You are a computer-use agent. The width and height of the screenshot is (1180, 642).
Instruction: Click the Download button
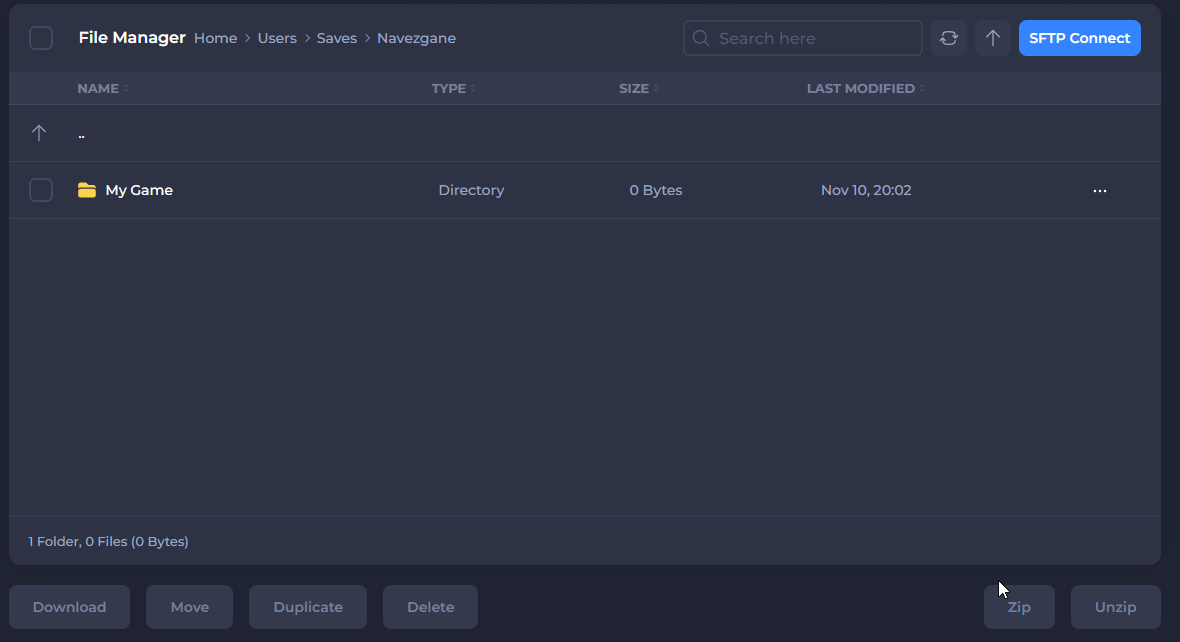click(69, 607)
